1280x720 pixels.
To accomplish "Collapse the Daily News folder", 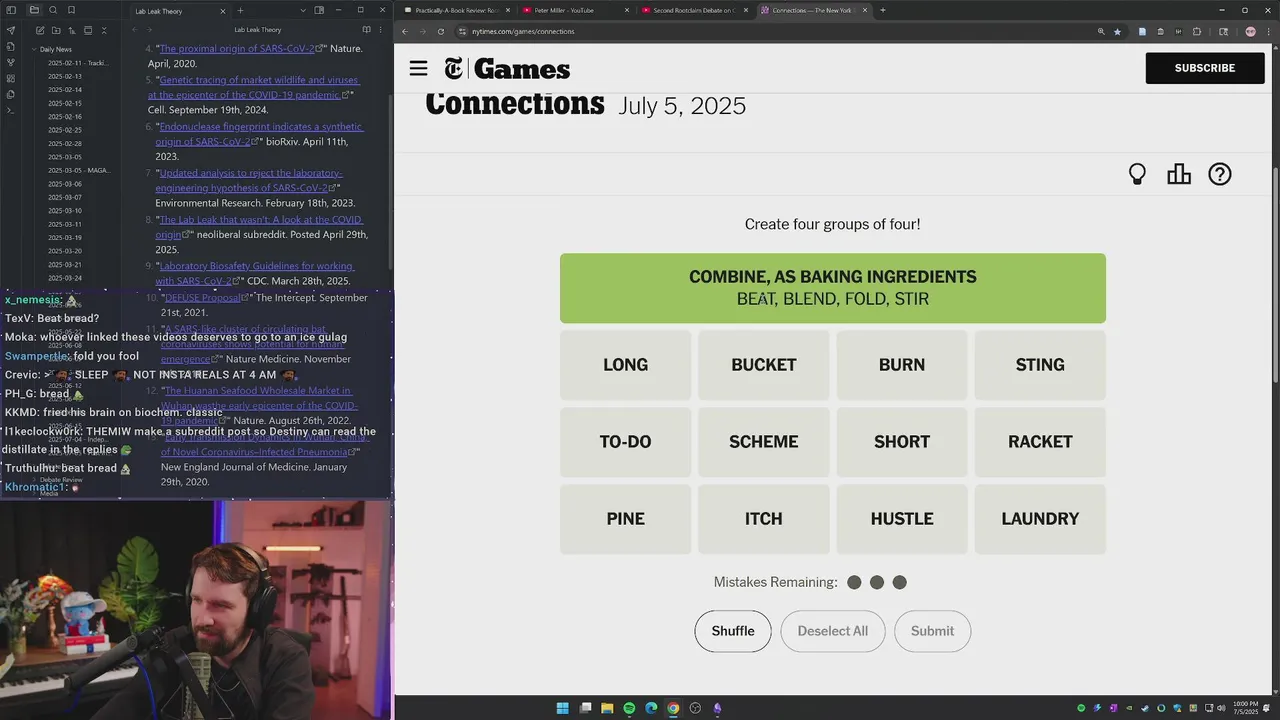I will click(34, 49).
